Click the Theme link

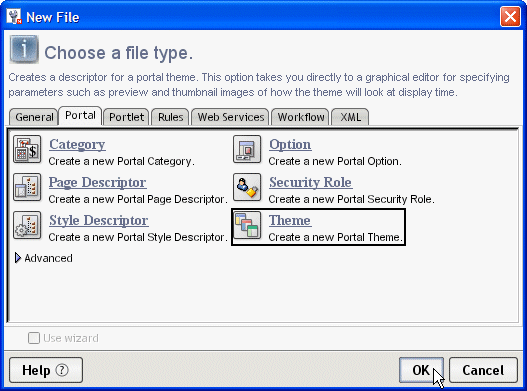point(290,221)
